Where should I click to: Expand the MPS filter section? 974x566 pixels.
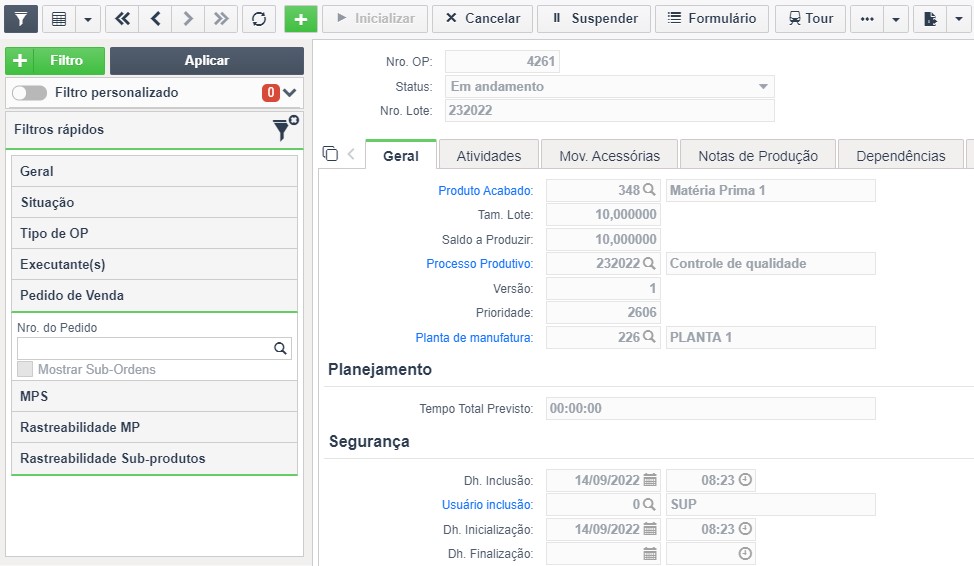[154, 396]
